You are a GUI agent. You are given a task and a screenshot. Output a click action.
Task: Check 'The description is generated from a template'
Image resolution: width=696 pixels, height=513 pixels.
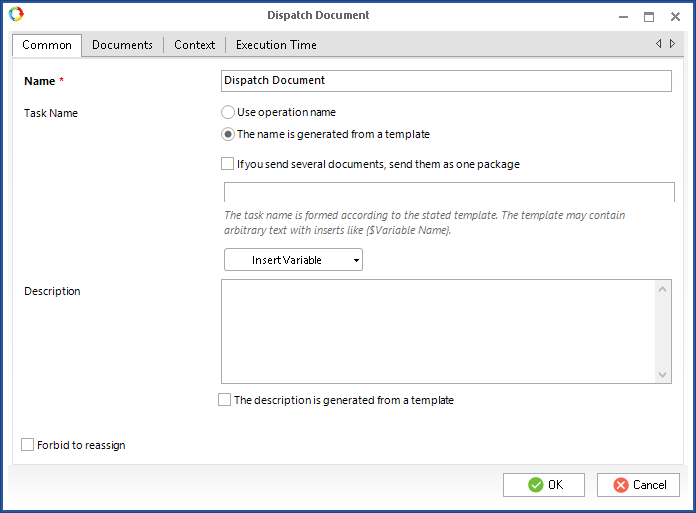[x=225, y=400]
